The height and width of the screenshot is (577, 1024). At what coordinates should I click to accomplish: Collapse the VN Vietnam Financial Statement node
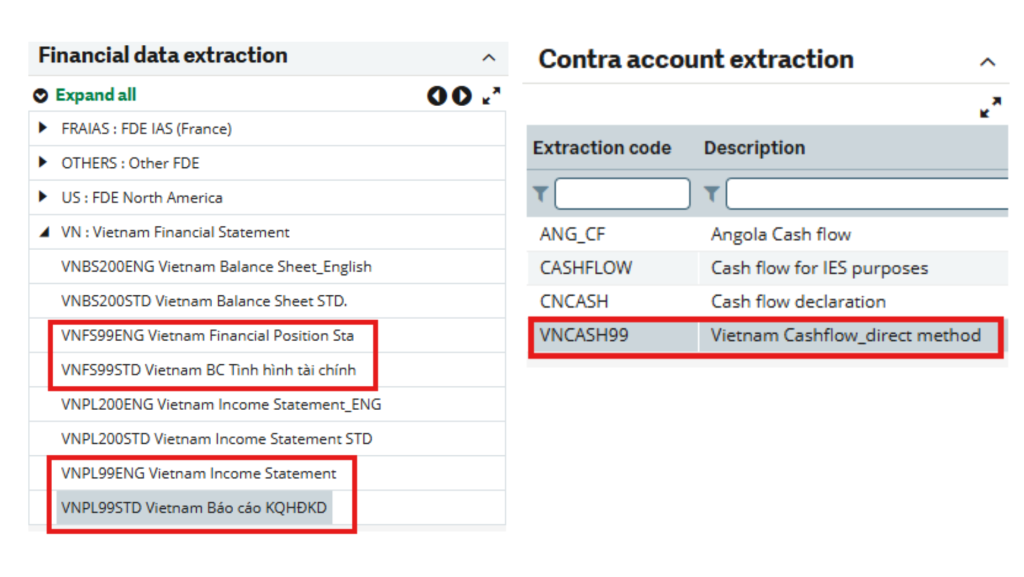pos(42,232)
